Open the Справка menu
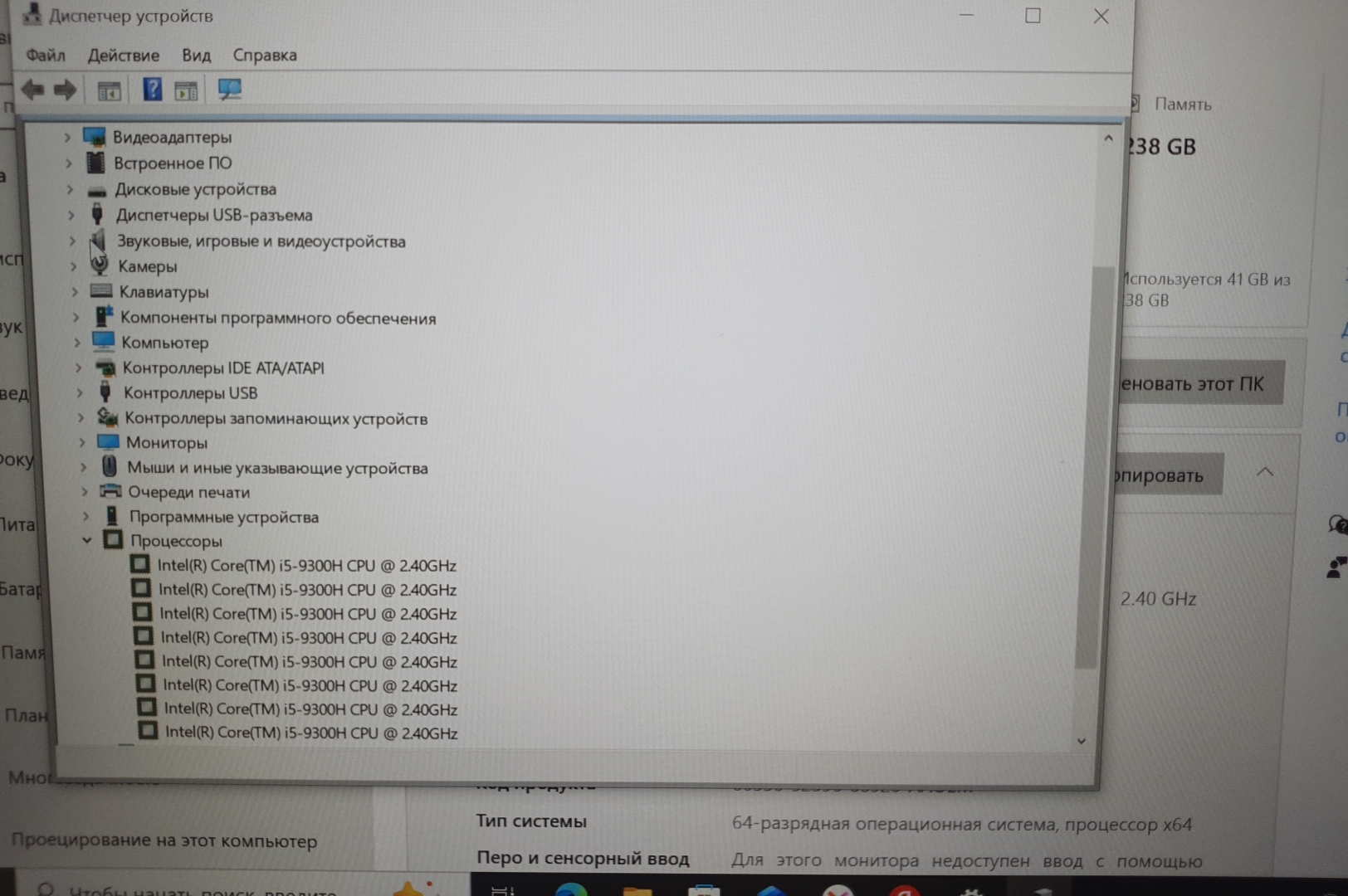The height and width of the screenshot is (896, 1348). (265, 55)
